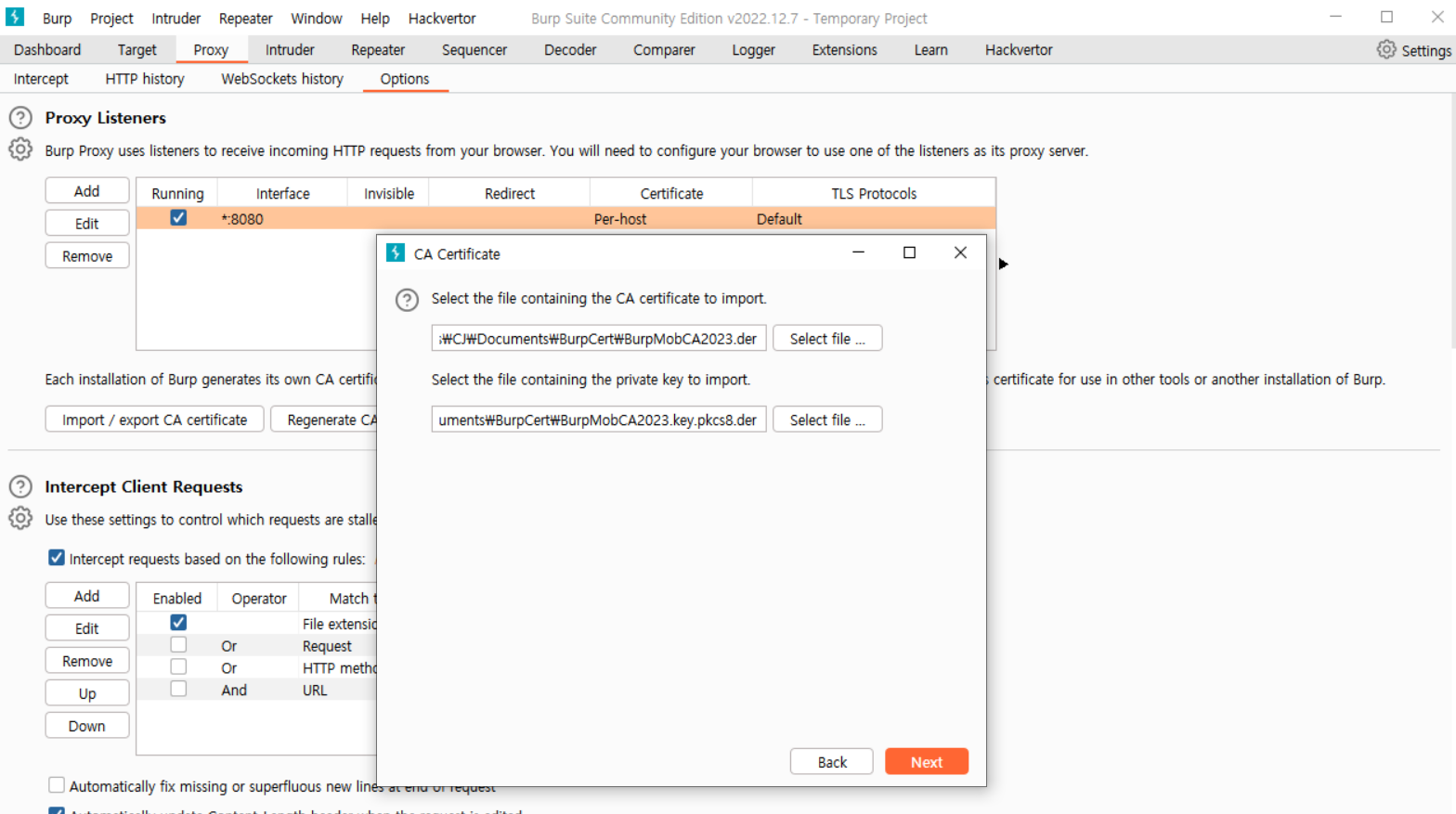Switch to the Decoder tab

570,50
